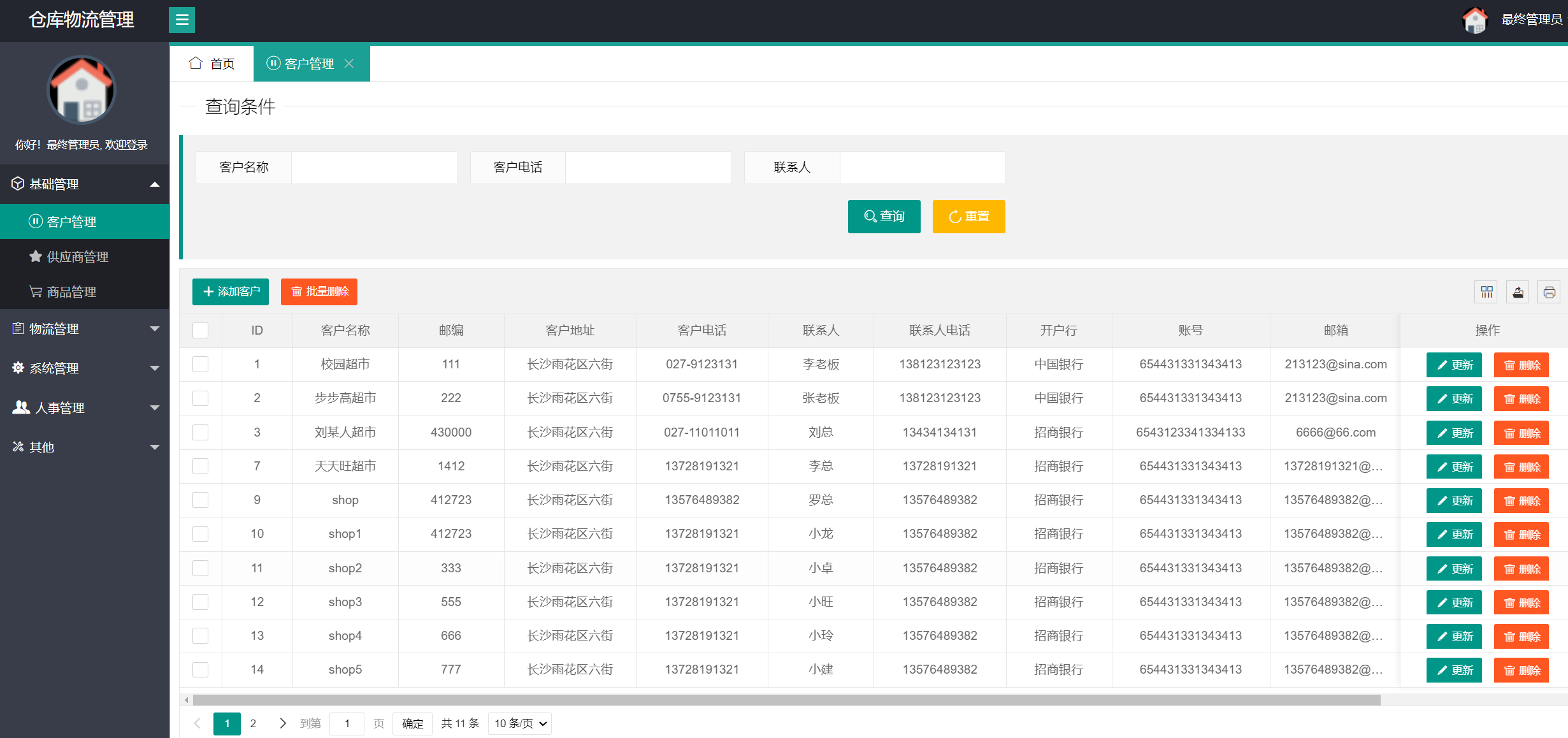The width and height of the screenshot is (1568, 738).
Task: Click 删除 for customer shop2
Action: coord(1521,569)
